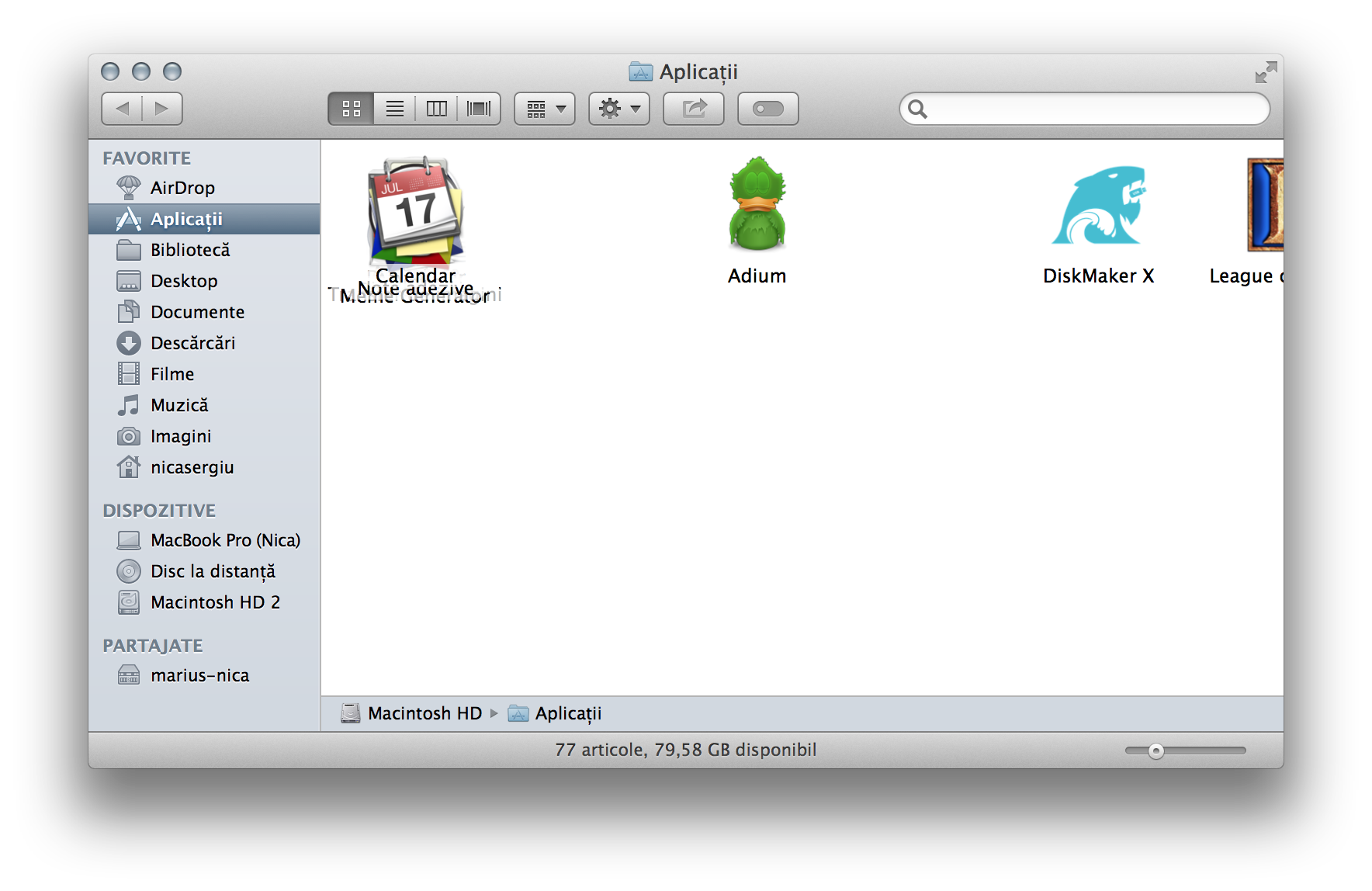Open Documente in the sidebar

tap(204, 312)
